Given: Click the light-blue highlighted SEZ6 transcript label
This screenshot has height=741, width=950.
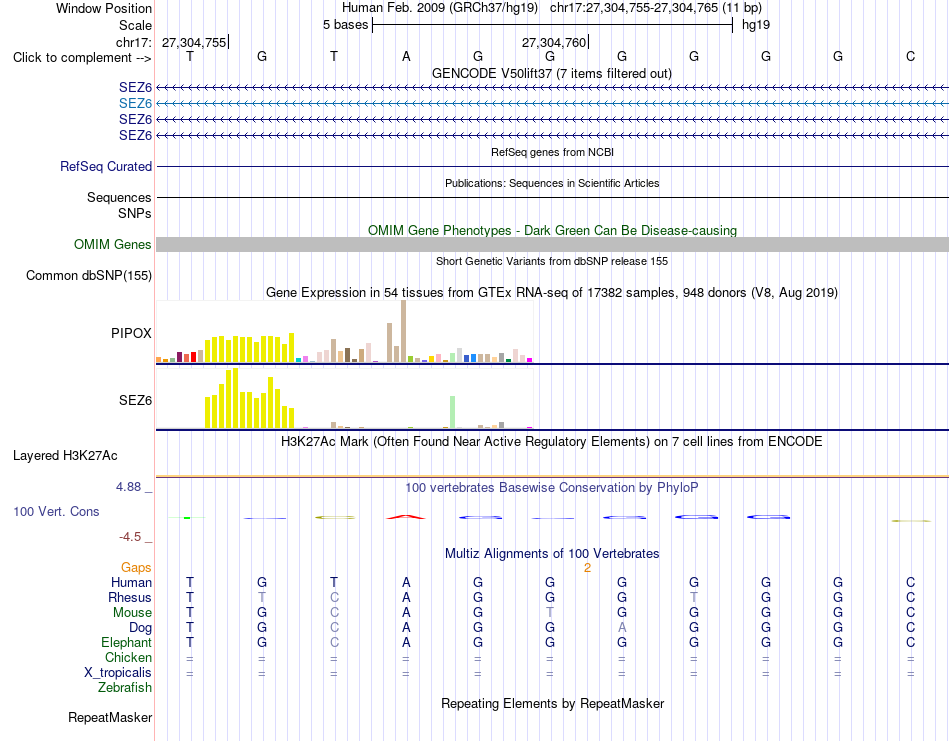Looking at the screenshot, I should (x=135, y=104).
